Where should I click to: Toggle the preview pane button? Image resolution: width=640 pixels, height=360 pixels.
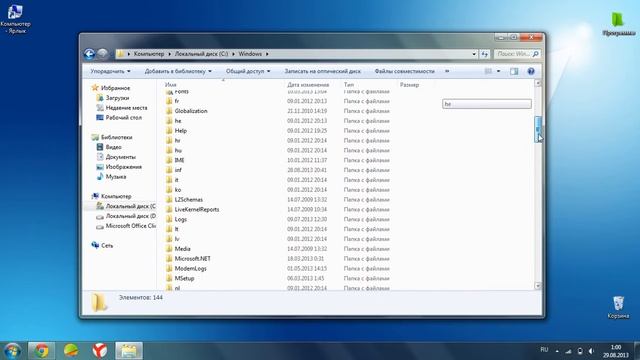tap(514, 71)
